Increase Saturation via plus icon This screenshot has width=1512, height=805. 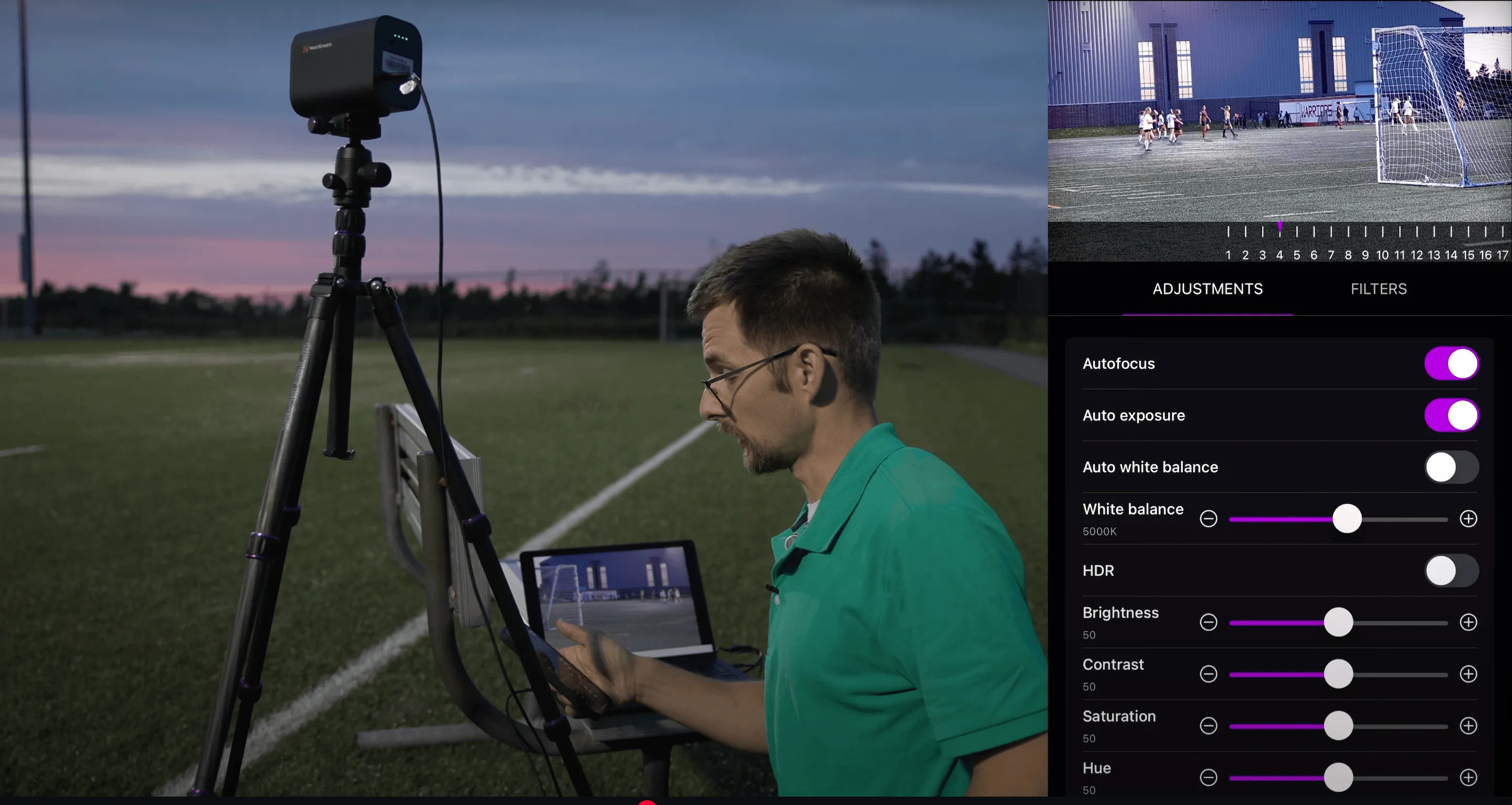(x=1468, y=726)
